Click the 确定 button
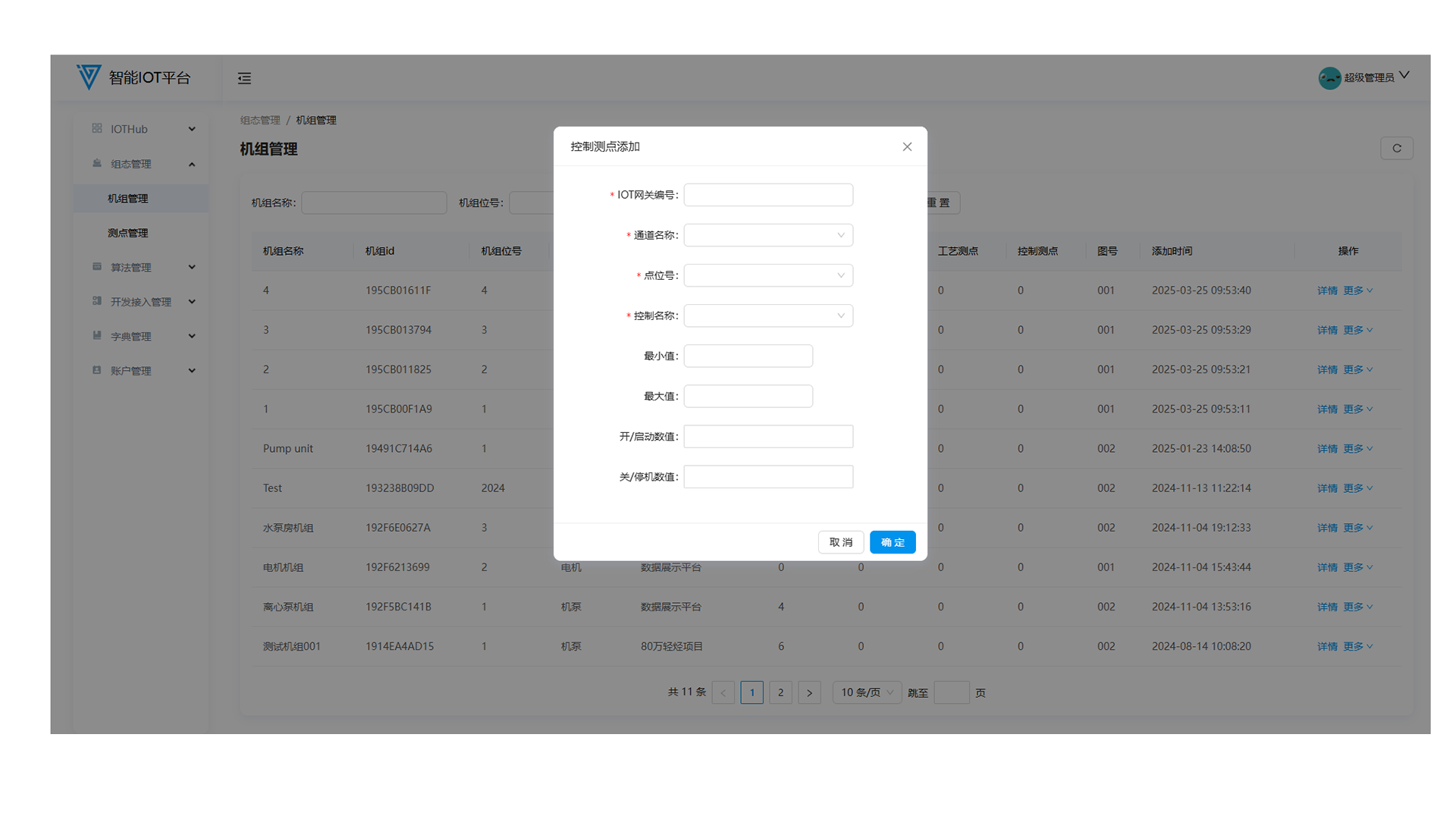The height and width of the screenshot is (819, 1456). [893, 542]
